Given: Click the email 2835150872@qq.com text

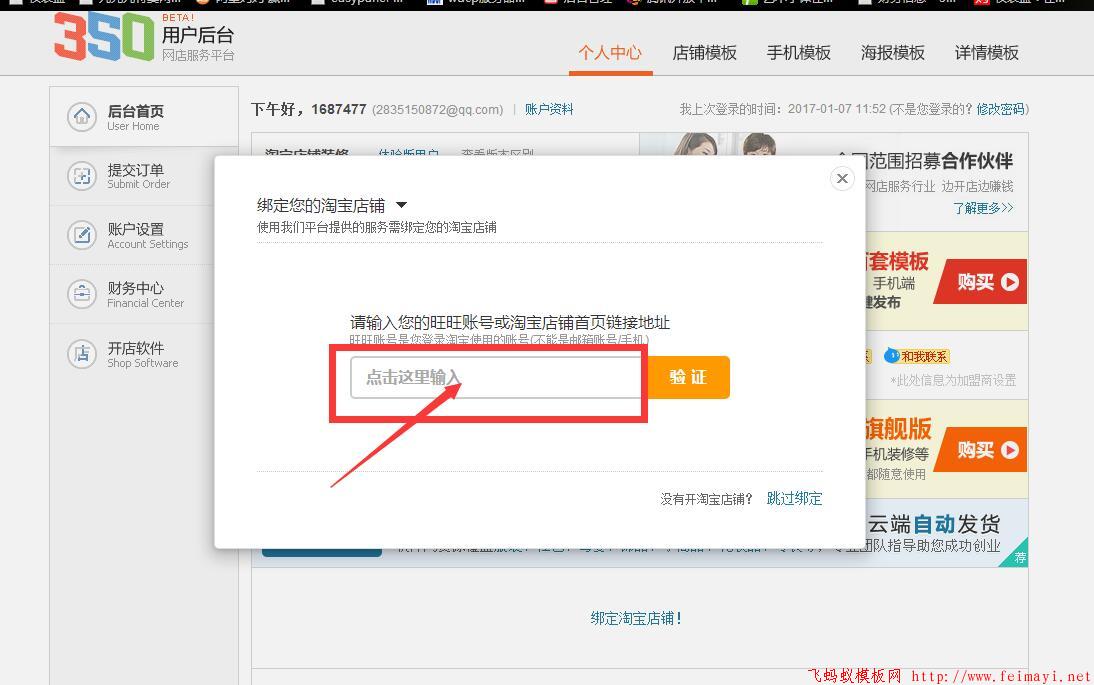Looking at the screenshot, I should point(437,110).
